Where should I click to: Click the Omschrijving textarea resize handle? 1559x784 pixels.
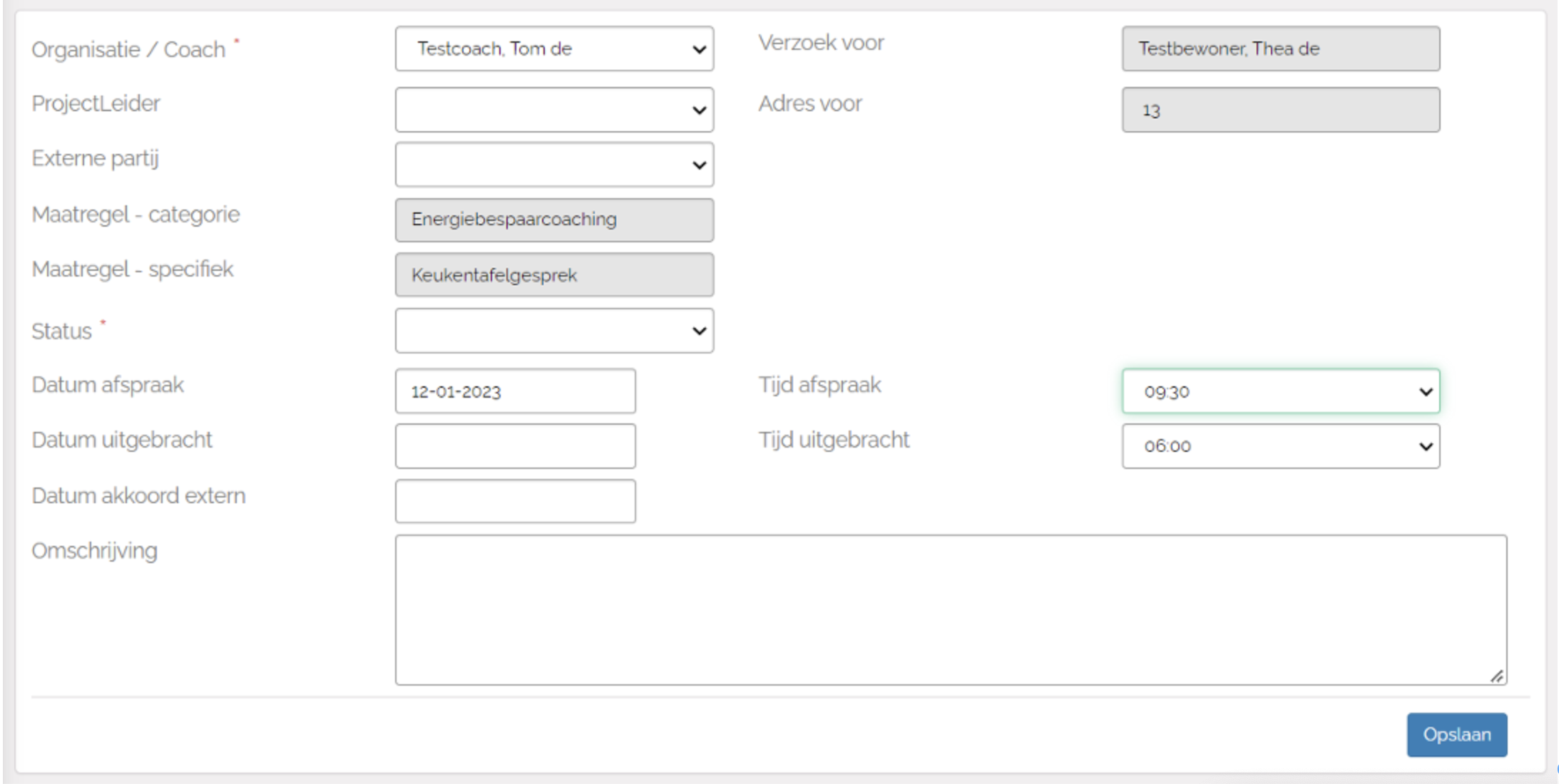[x=1496, y=676]
